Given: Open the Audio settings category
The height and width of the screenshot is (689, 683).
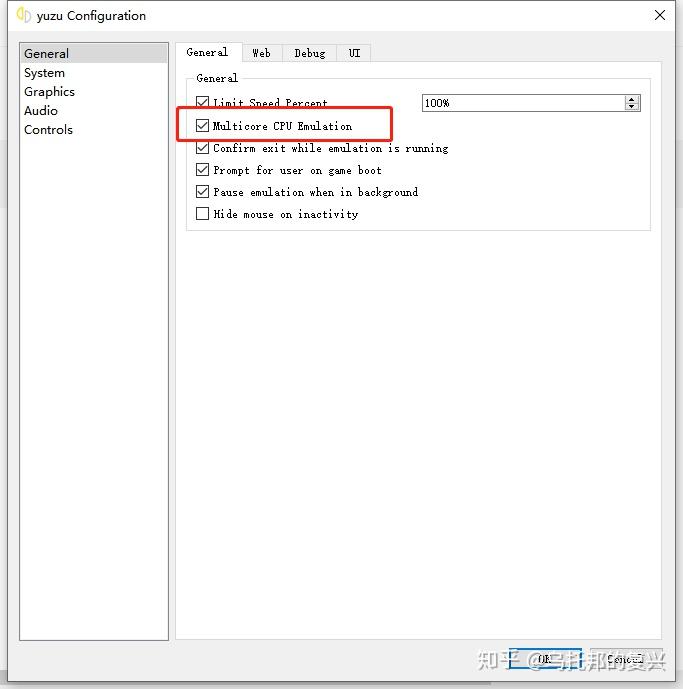Looking at the screenshot, I should 94,111.
